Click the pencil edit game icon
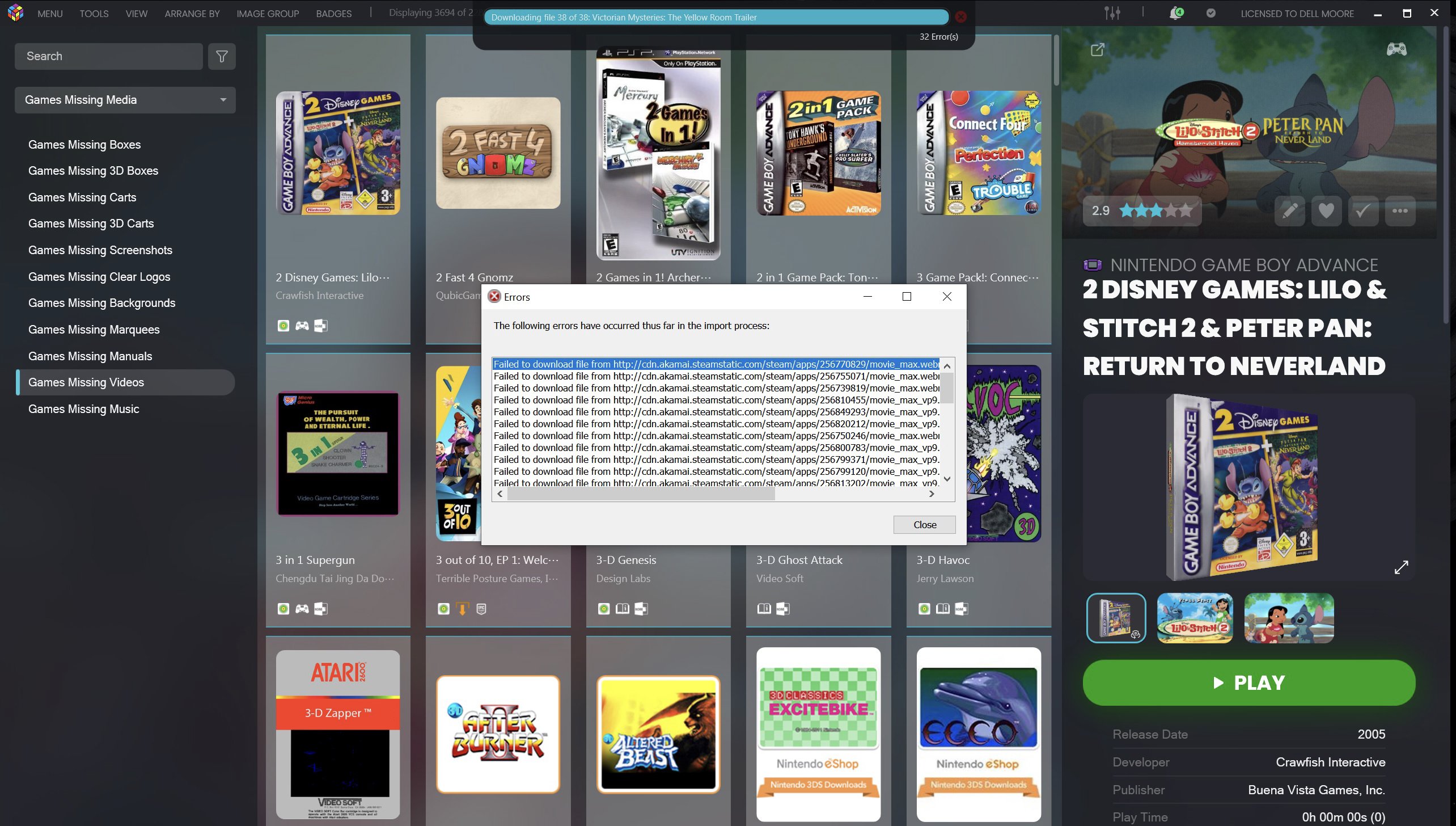Image resolution: width=1456 pixels, height=826 pixels. (1290, 211)
